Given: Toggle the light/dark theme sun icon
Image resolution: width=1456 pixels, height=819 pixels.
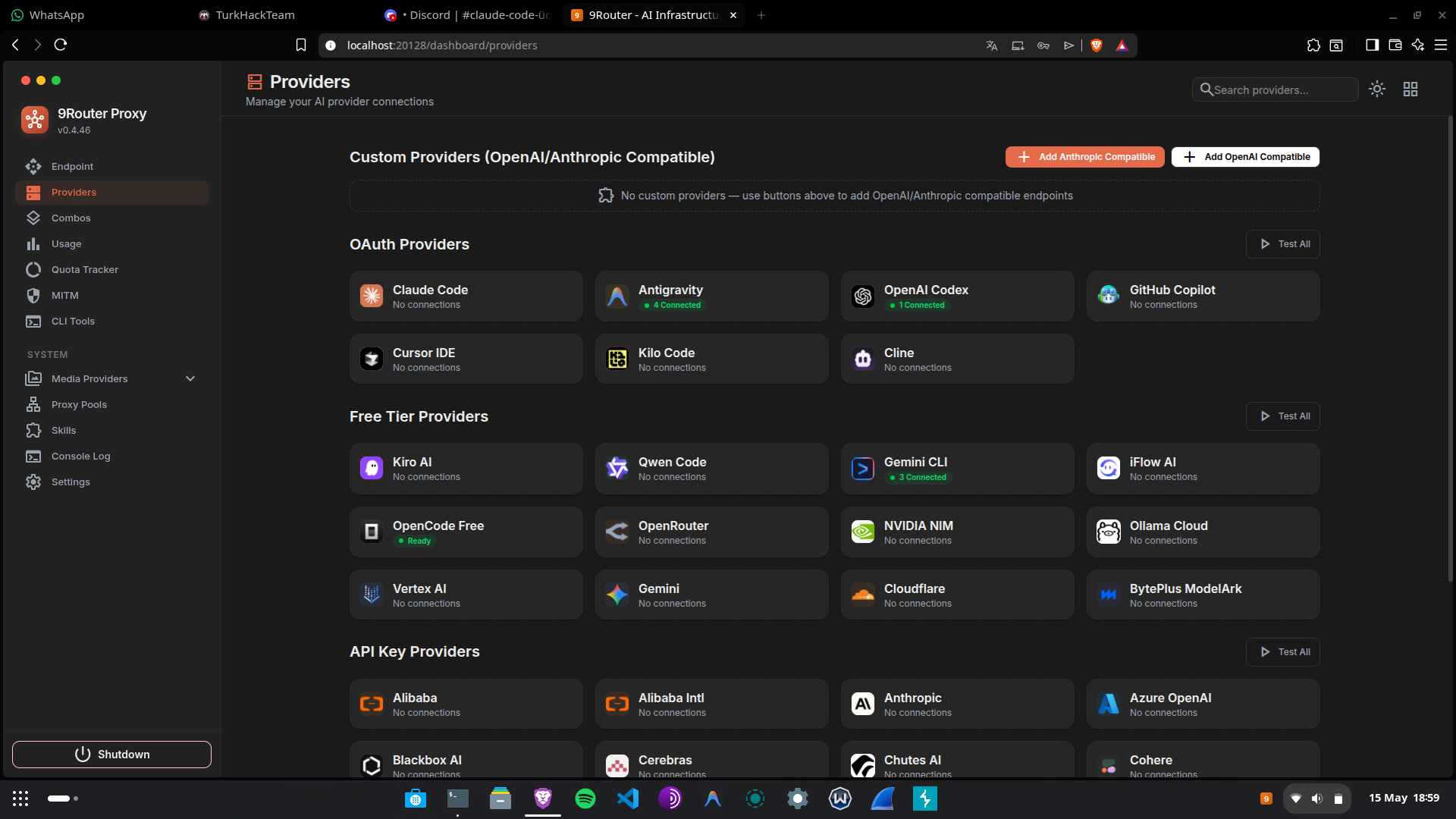Looking at the screenshot, I should point(1377,89).
